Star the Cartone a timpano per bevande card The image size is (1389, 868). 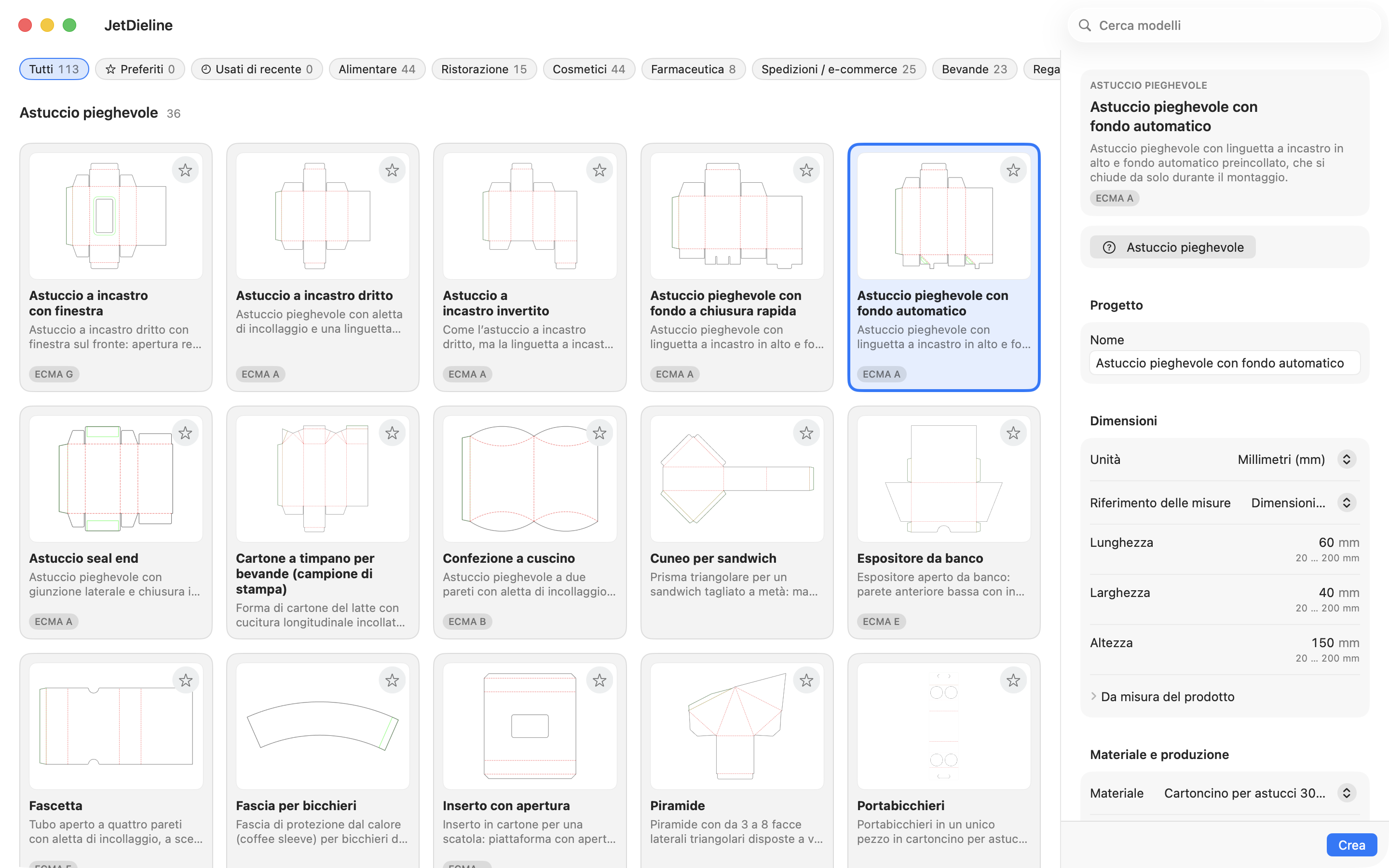click(392, 433)
